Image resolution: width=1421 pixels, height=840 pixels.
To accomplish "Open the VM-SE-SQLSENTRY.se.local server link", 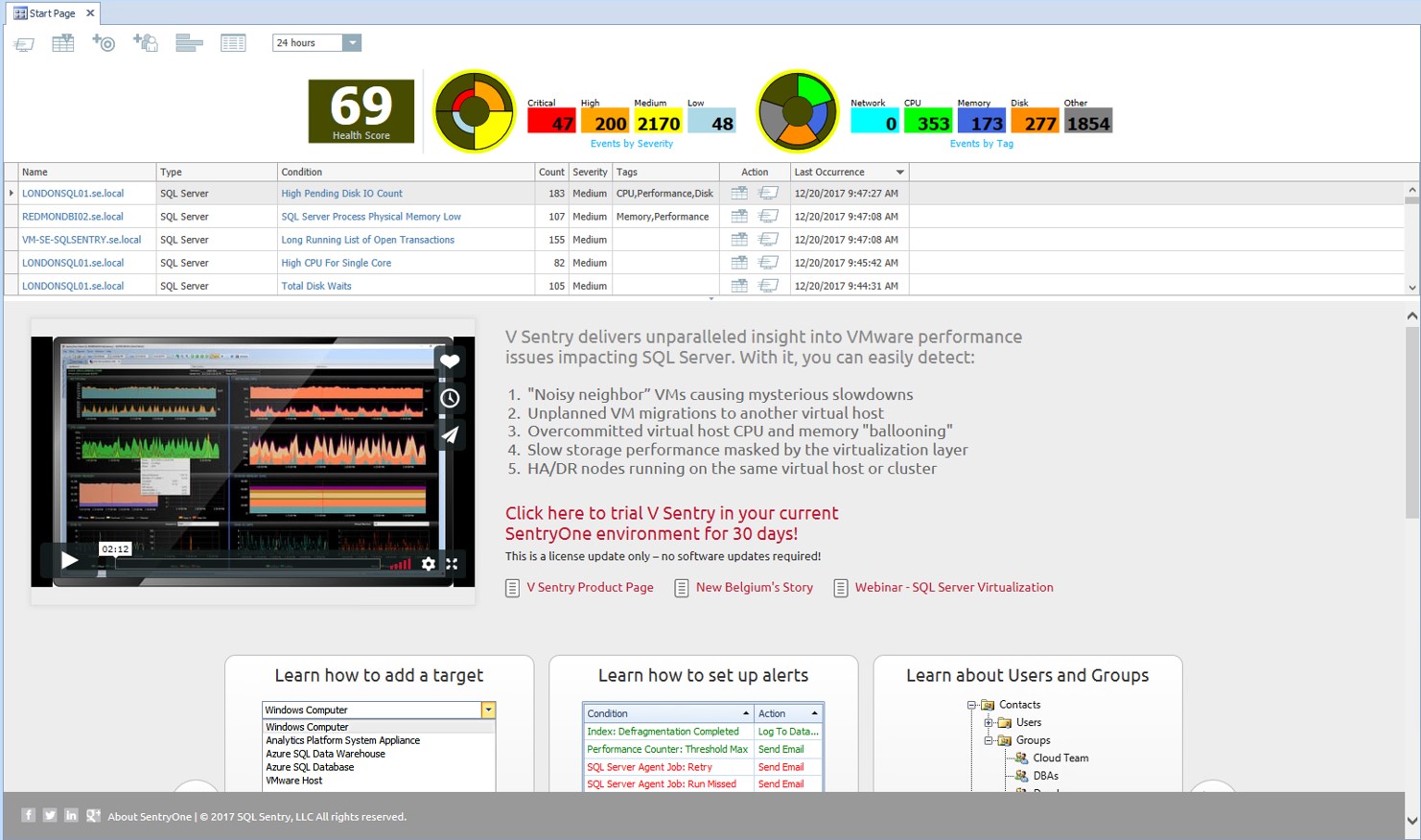I will coord(82,240).
